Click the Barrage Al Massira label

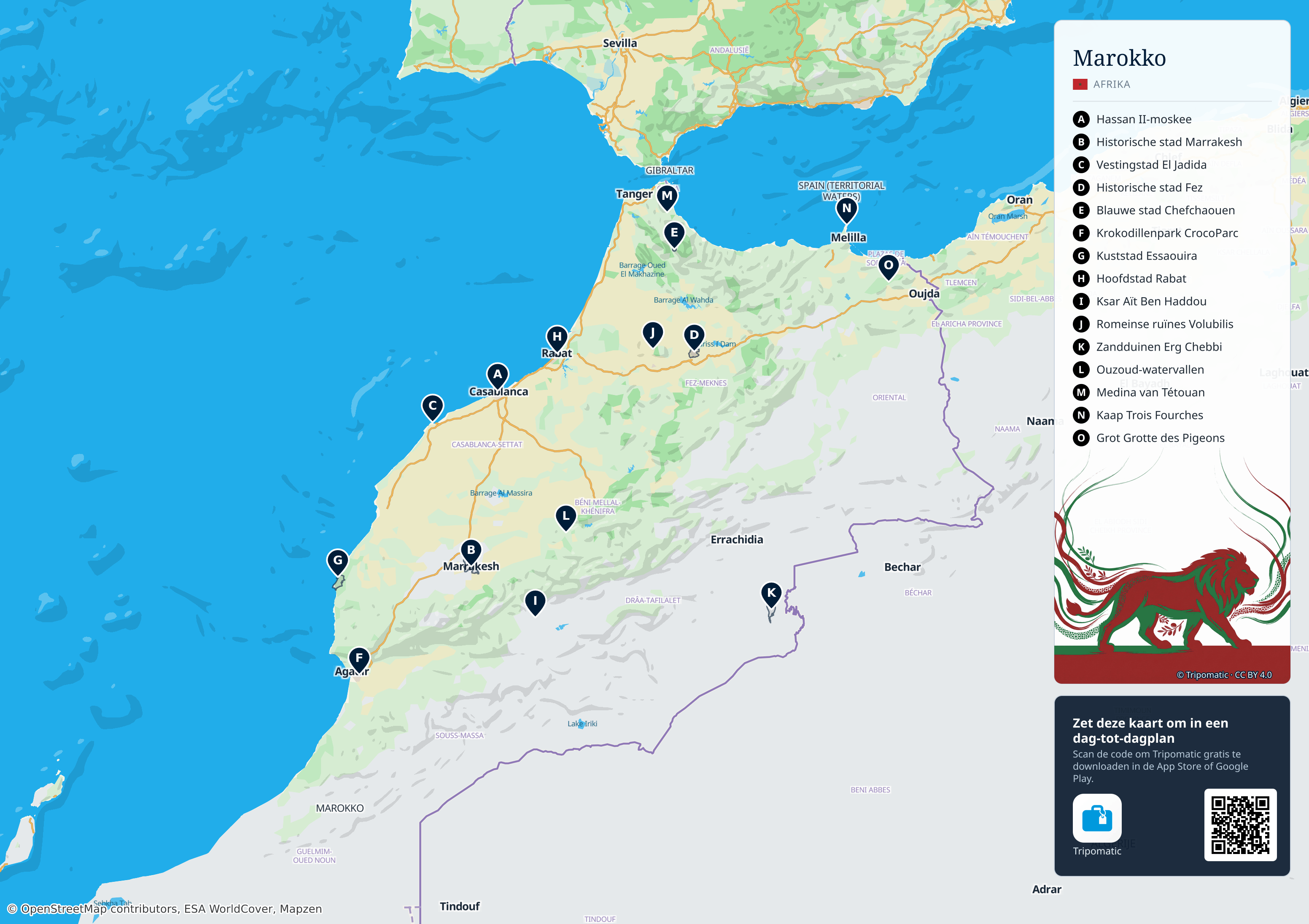click(501, 493)
